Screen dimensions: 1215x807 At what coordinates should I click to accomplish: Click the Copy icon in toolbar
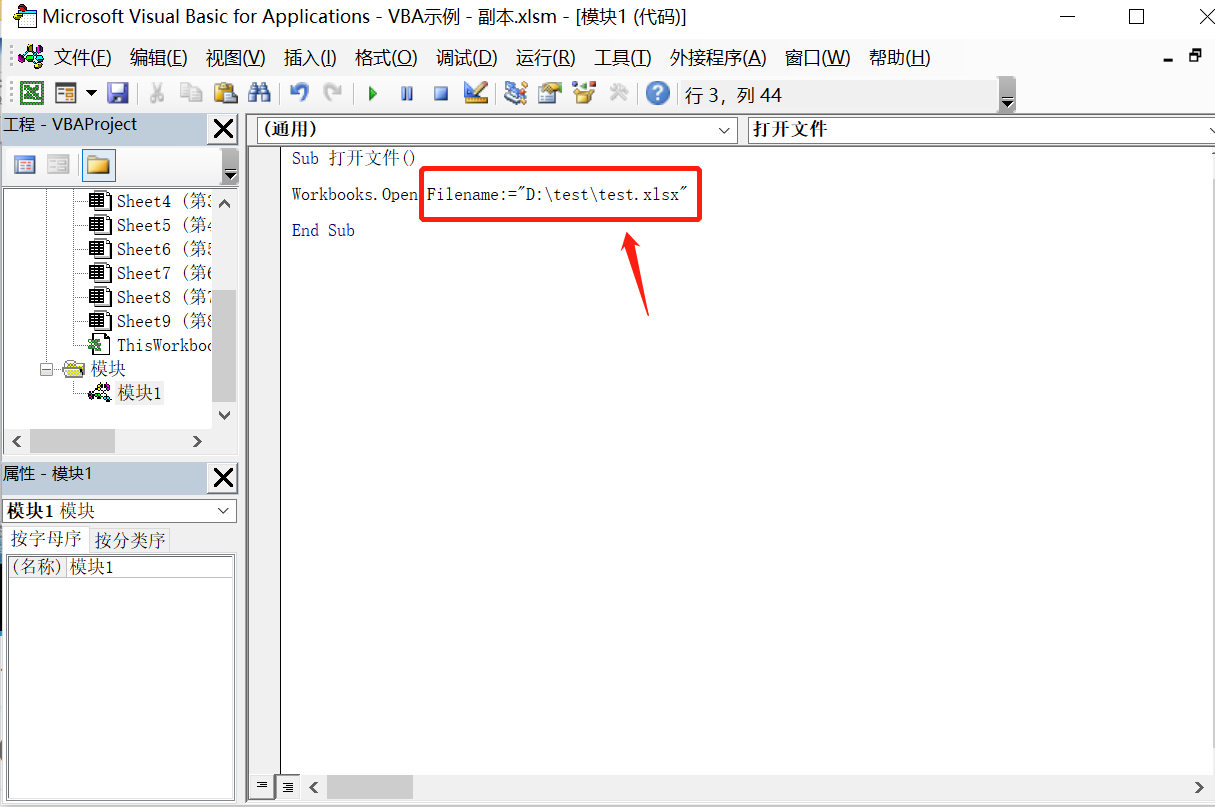point(190,93)
